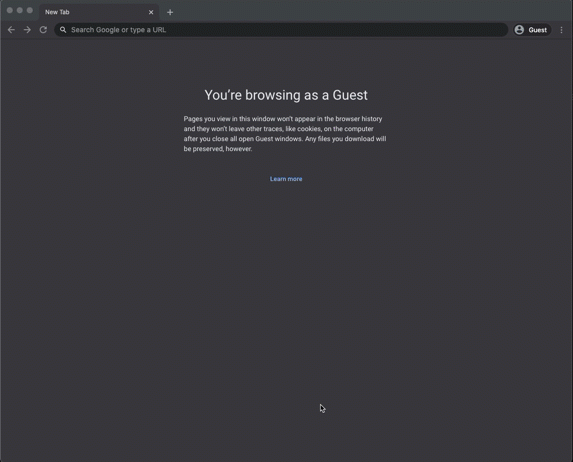Open Chrome's three-dot menu
The width and height of the screenshot is (573, 462).
[x=561, y=30]
